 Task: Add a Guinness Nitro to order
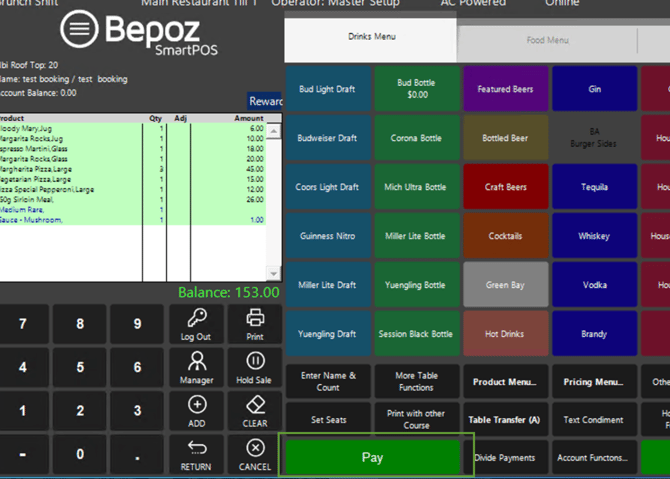pyautogui.click(x=327, y=236)
